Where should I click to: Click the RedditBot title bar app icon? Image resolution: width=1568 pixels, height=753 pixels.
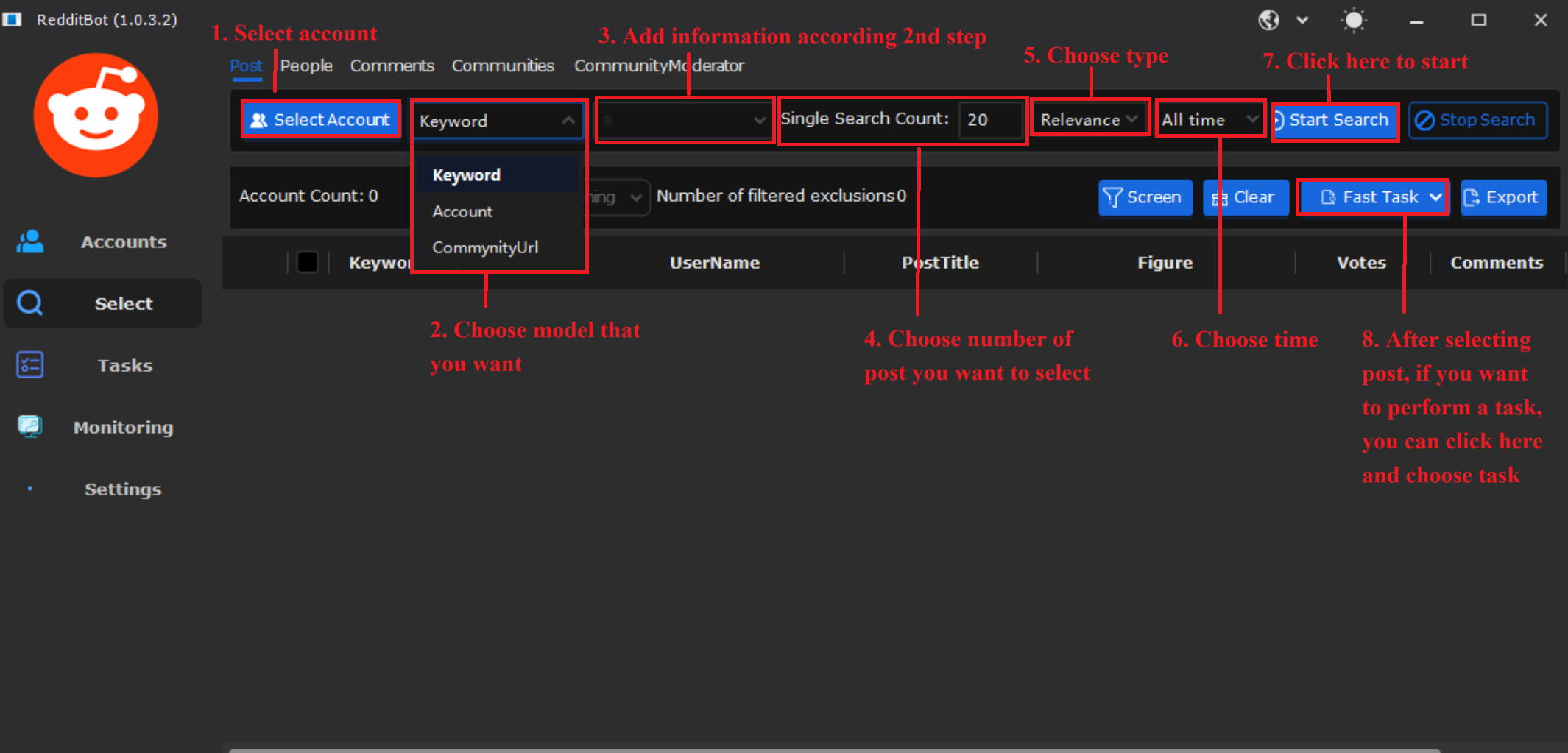12,20
